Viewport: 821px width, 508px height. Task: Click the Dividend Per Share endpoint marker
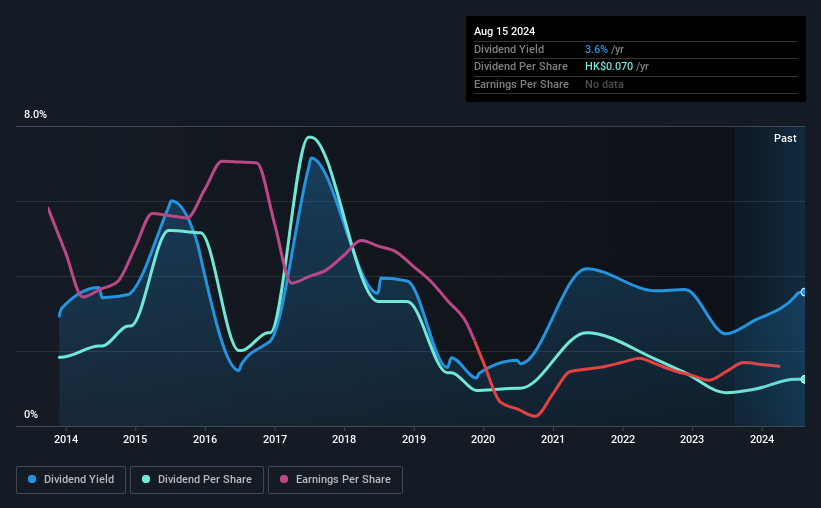tap(804, 379)
